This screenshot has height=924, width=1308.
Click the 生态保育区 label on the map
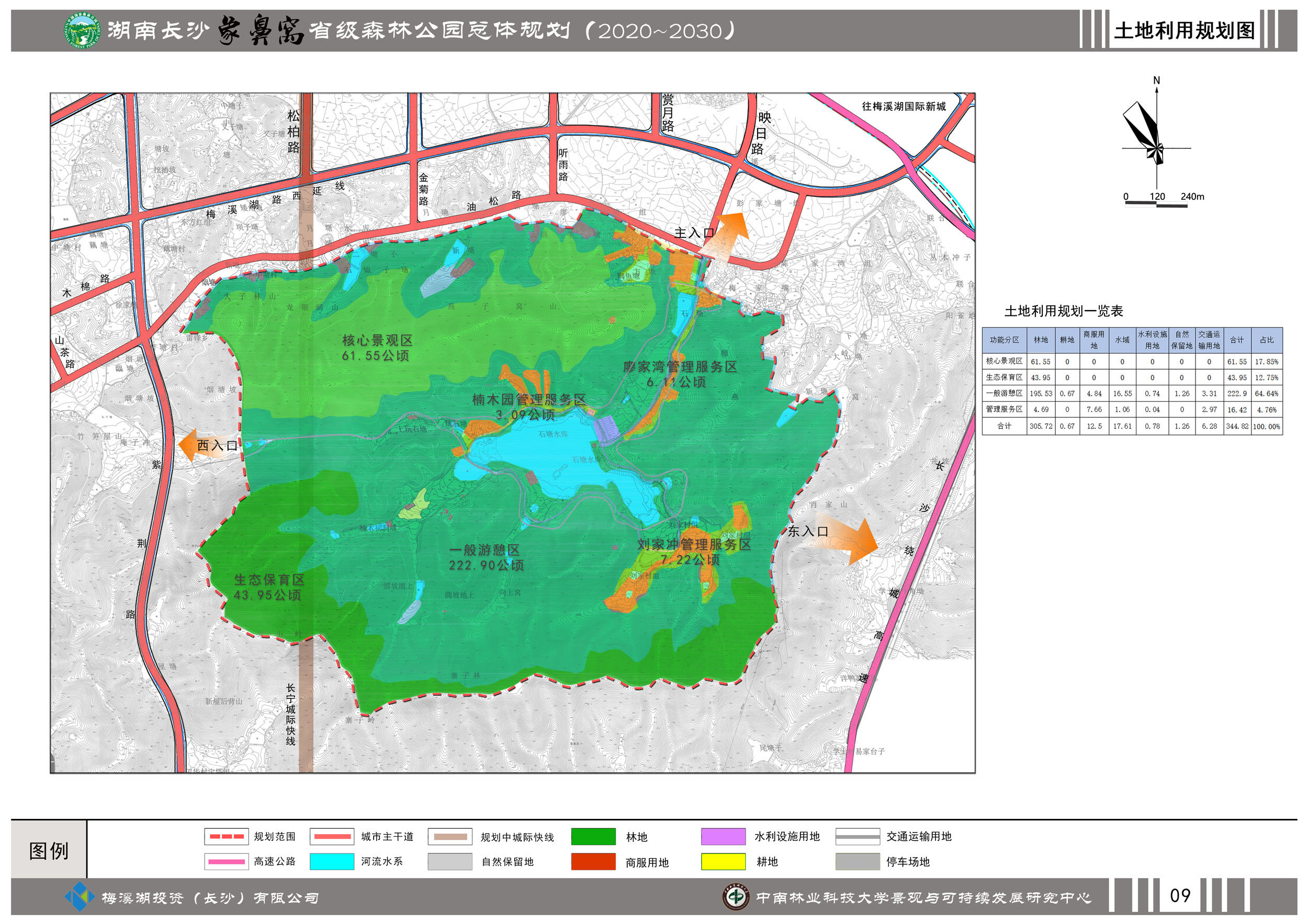point(269,579)
